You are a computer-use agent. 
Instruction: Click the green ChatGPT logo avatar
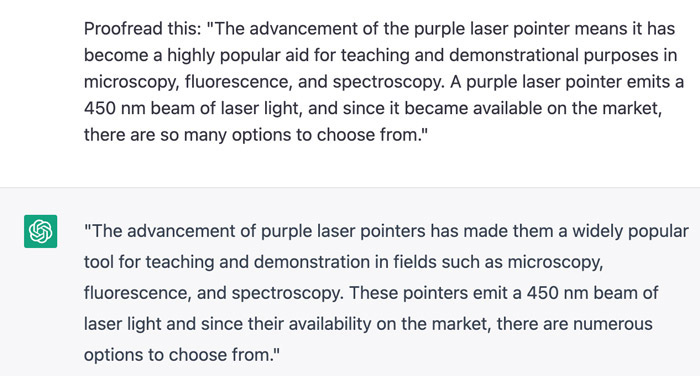pyautogui.click(x=41, y=231)
